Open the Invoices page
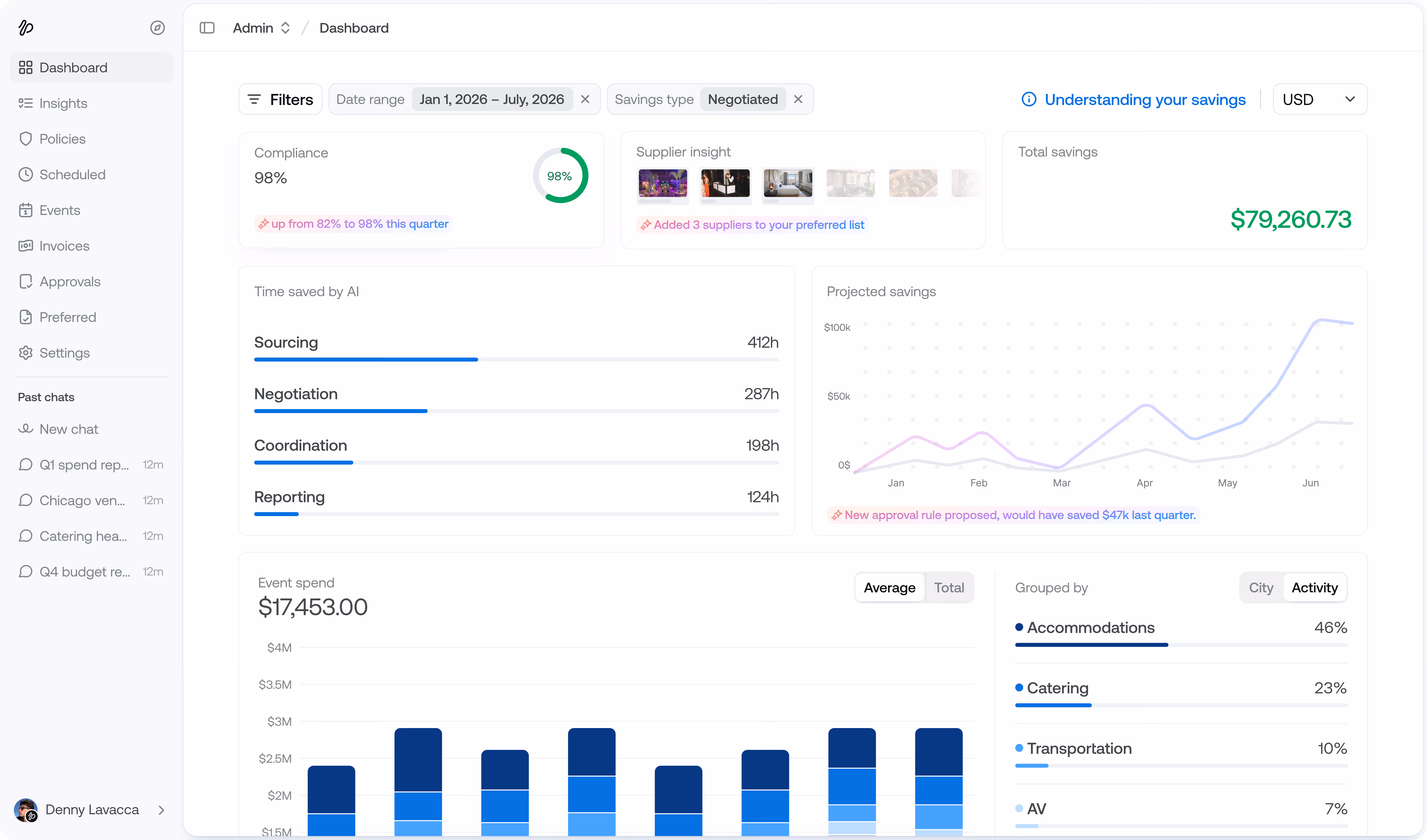Screen dimensions: 1427x840 coord(92,246)
